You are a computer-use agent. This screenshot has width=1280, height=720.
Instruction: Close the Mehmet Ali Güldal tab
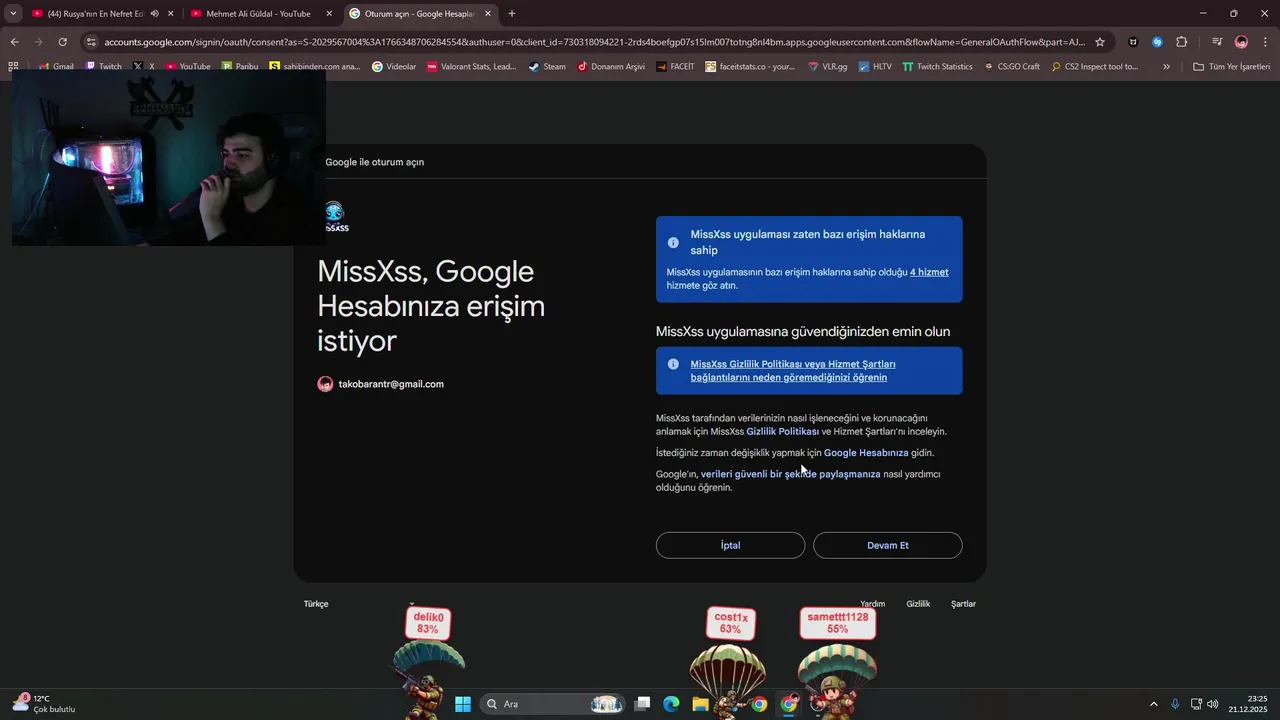pos(329,14)
